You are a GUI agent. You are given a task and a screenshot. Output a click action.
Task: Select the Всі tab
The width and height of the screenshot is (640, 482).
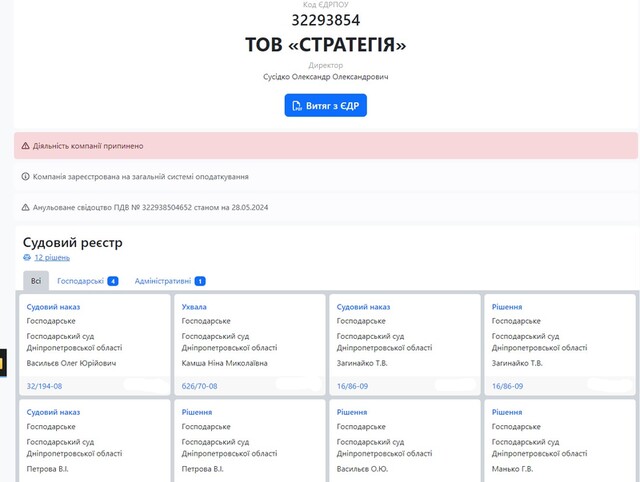pos(36,282)
